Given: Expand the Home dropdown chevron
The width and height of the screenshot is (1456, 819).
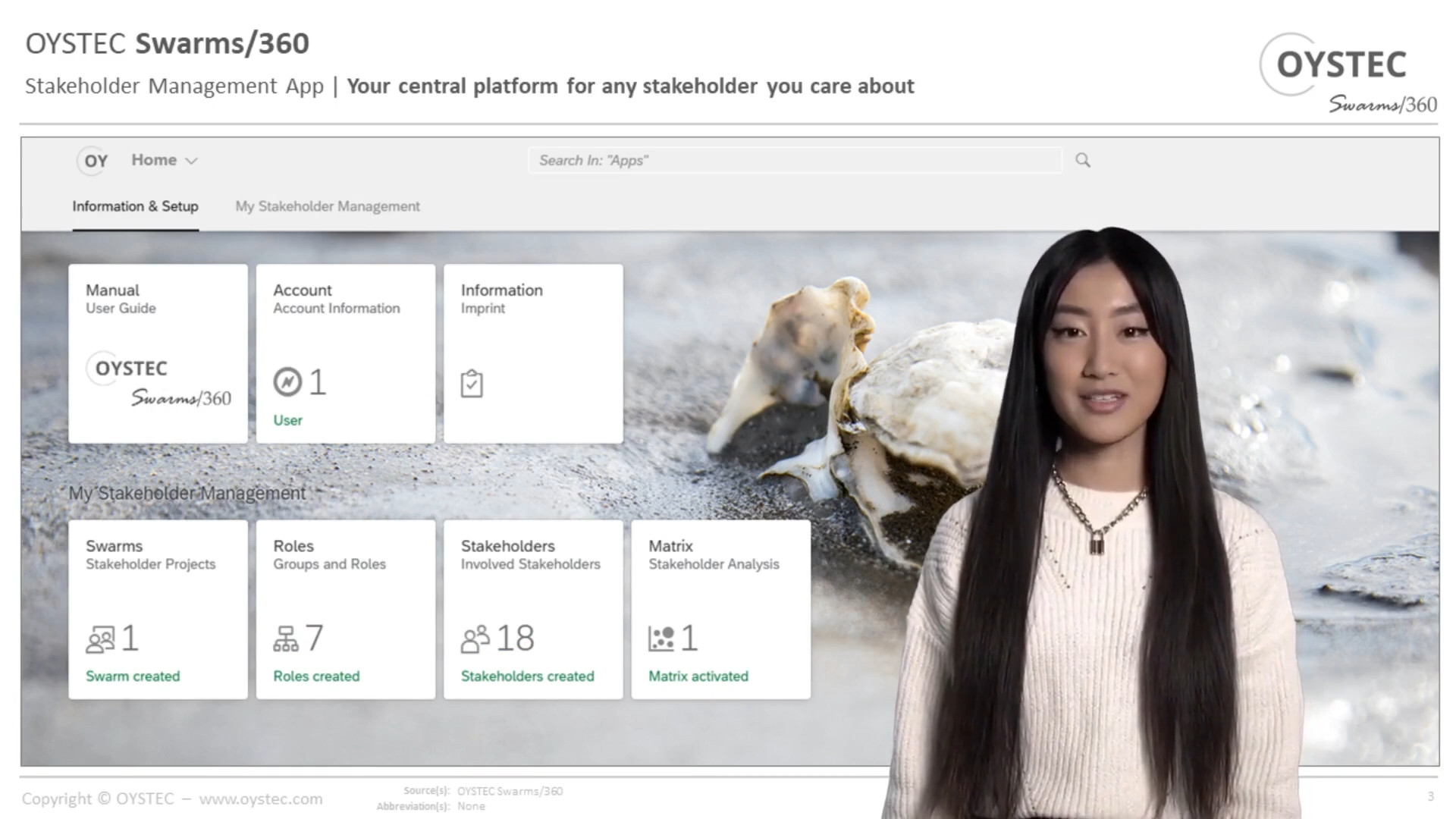Looking at the screenshot, I should (191, 161).
